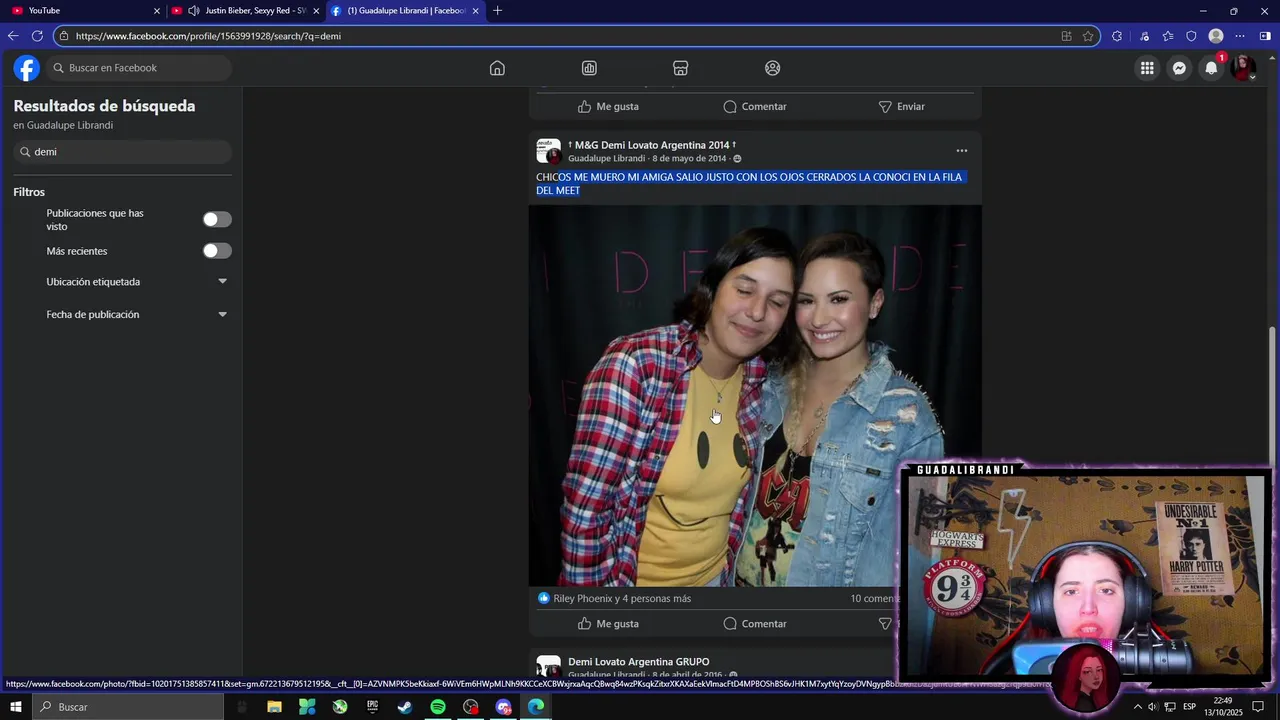Open the Marketplace storefront icon
The image size is (1280, 720).
[680, 68]
